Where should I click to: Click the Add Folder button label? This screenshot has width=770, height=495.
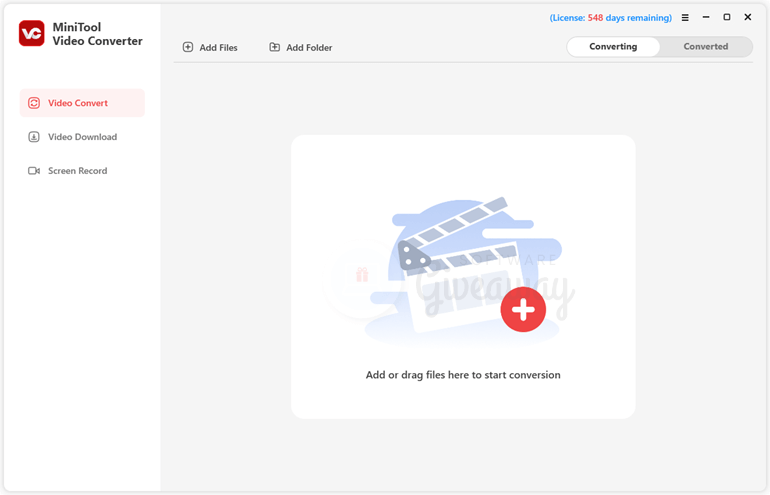pyautogui.click(x=309, y=48)
